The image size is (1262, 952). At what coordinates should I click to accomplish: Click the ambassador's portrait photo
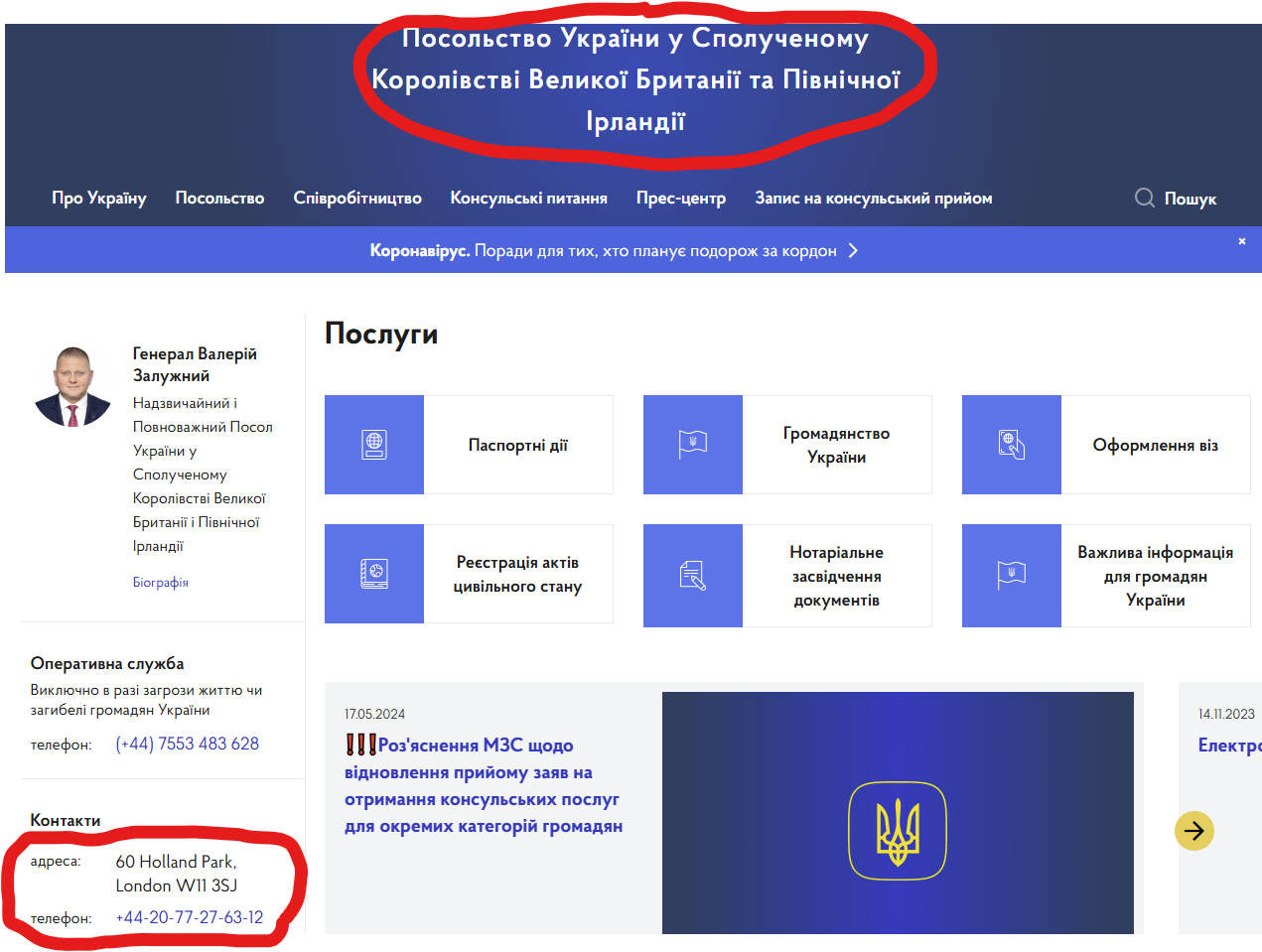tap(72, 387)
